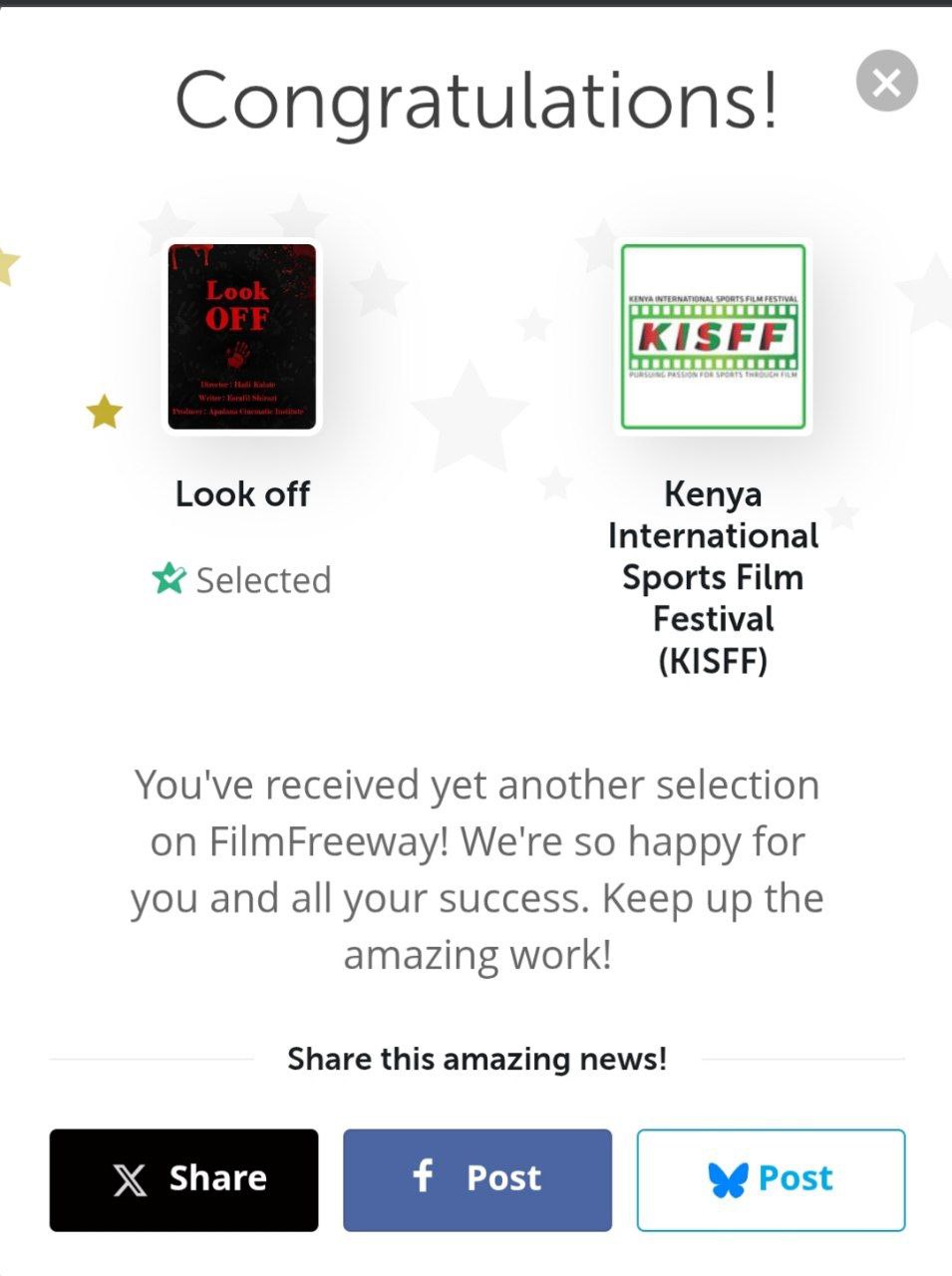This screenshot has width=952, height=1276.
Task: Click the partial gold star at left edge
Action: click(7, 265)
